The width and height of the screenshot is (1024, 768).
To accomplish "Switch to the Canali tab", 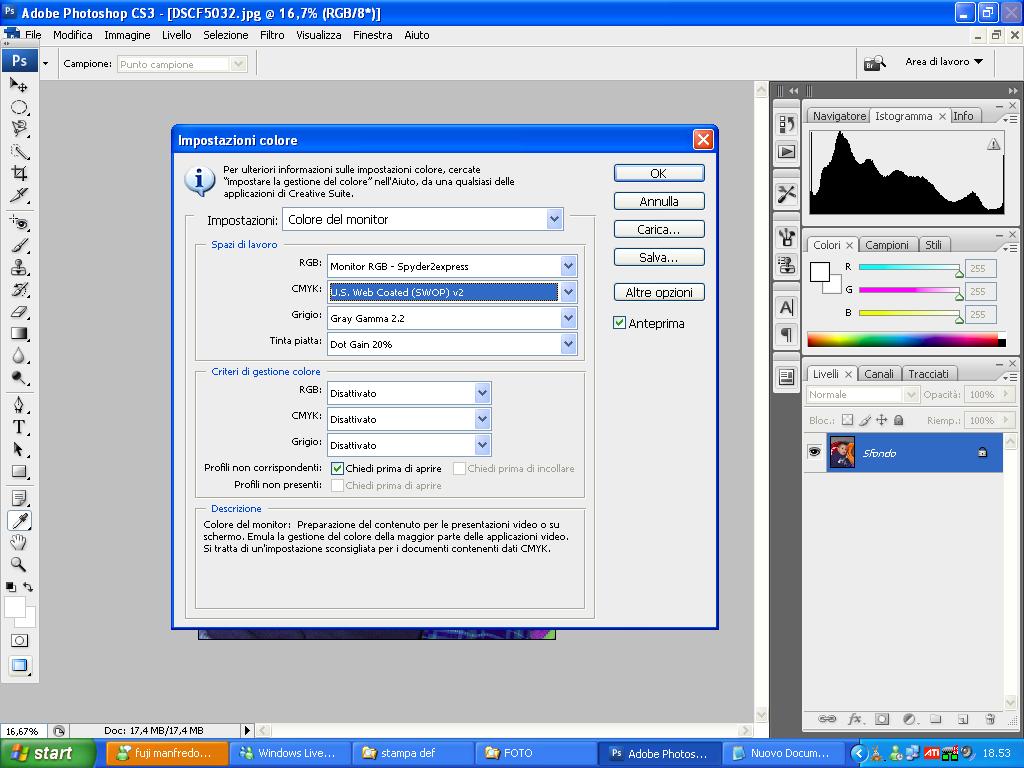I will click(x=878, y=374).
